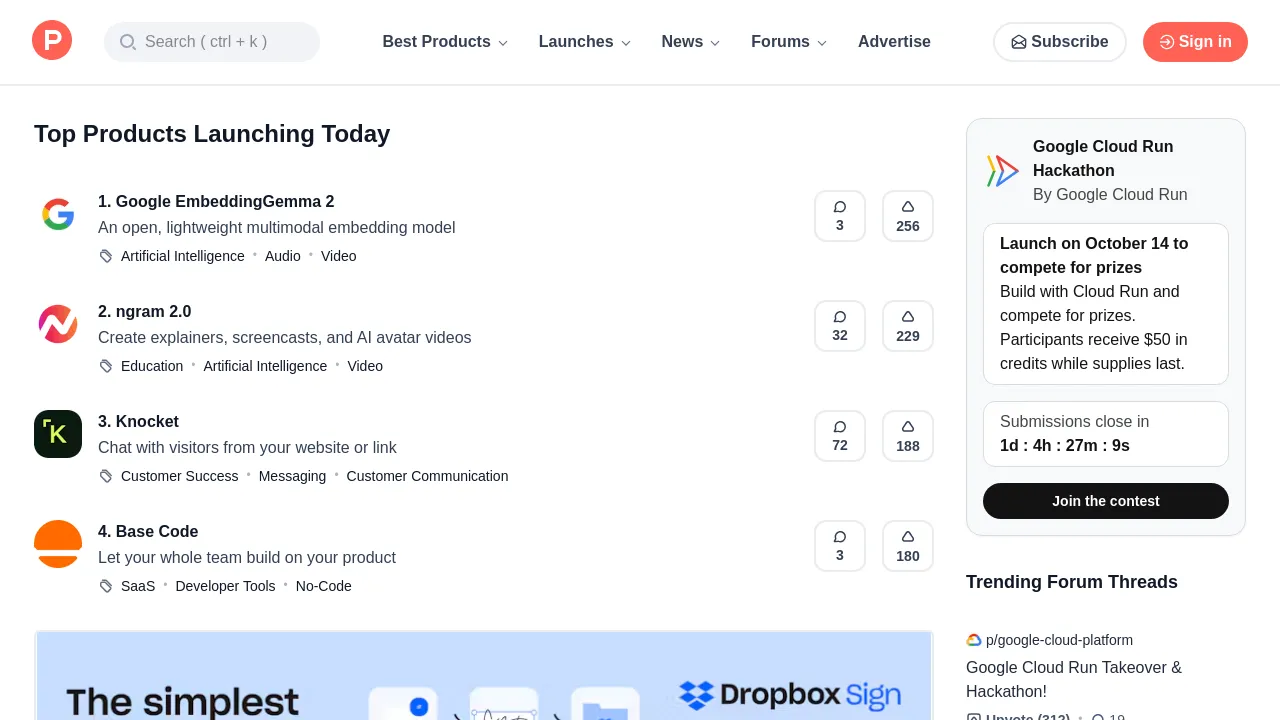The image size is (1280, 720).
Task: Open the Knocket logo
Action: [x=58, y=434]
